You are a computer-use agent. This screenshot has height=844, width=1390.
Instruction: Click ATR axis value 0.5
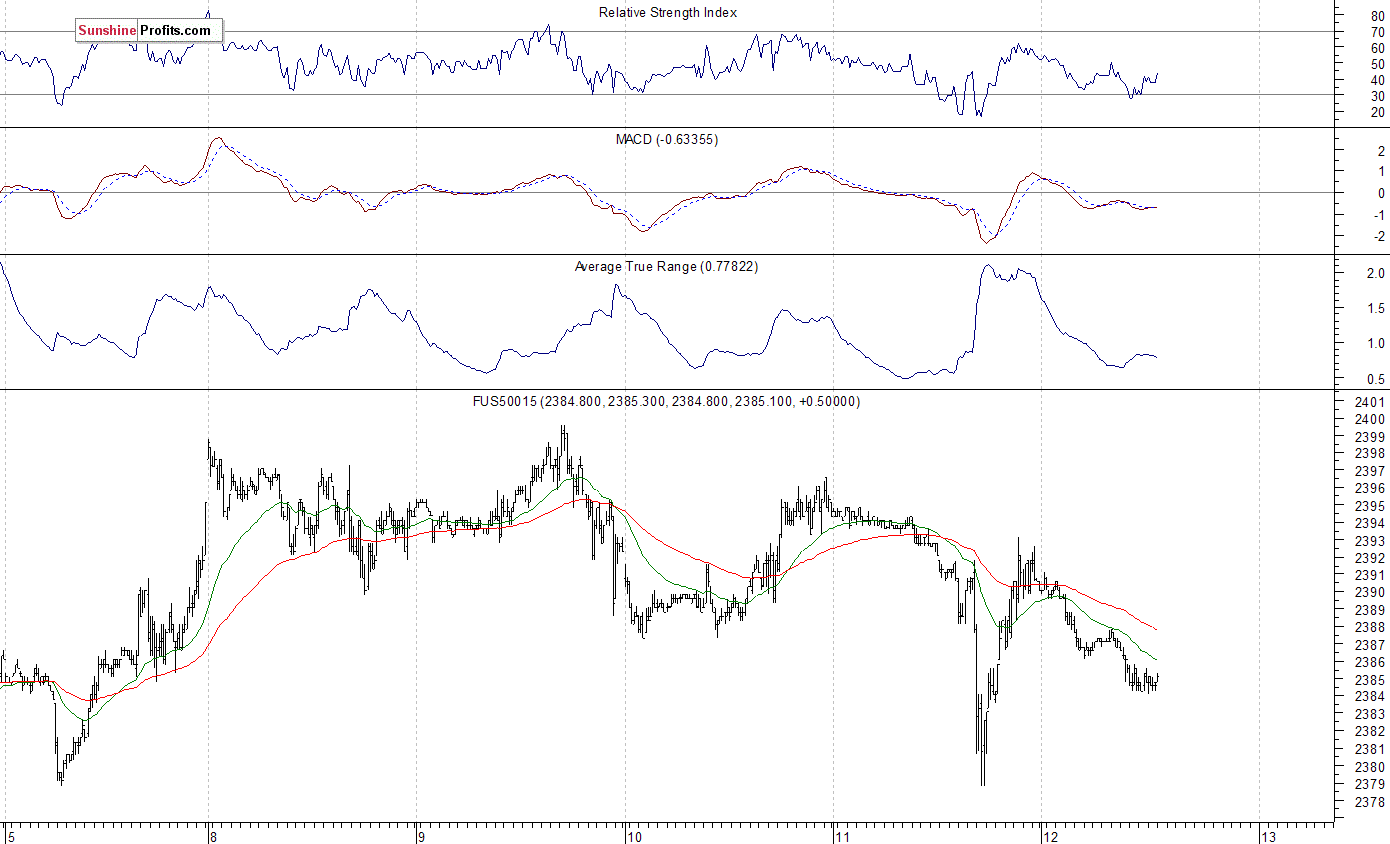pyautogui.click(x=1375, y=379)
